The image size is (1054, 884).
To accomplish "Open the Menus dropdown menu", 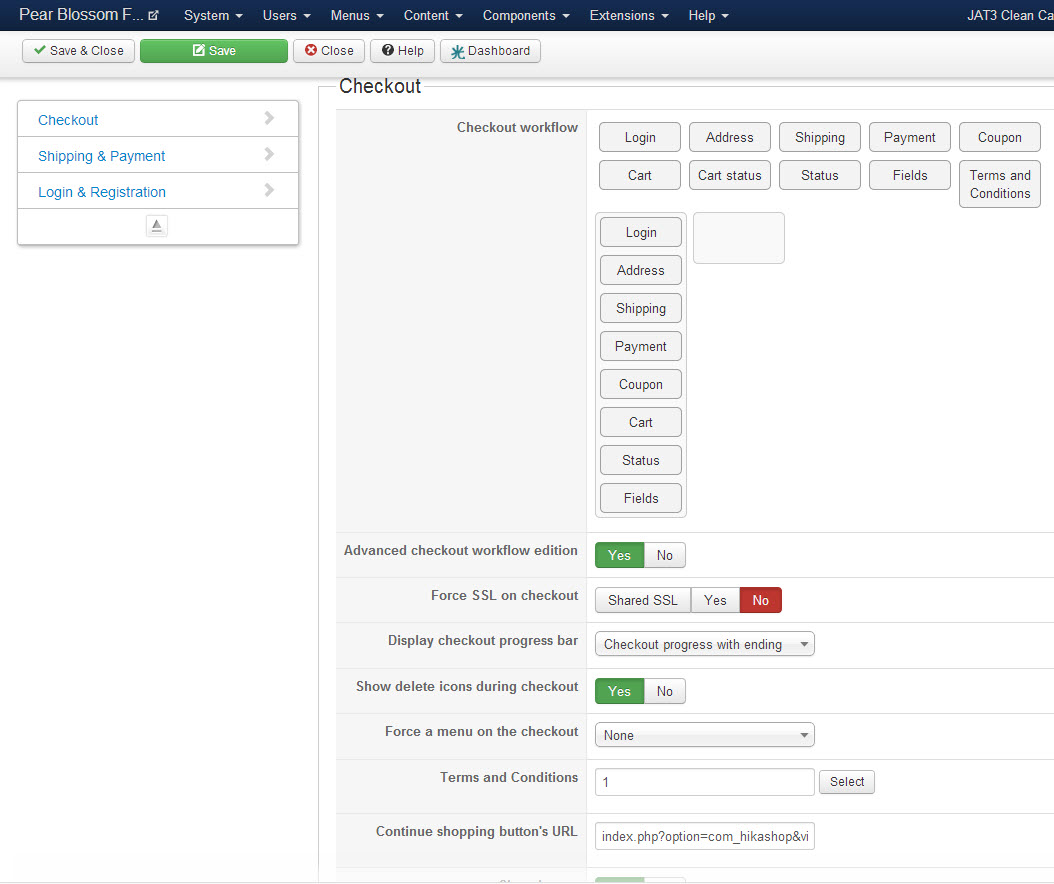I will (357, 15).
